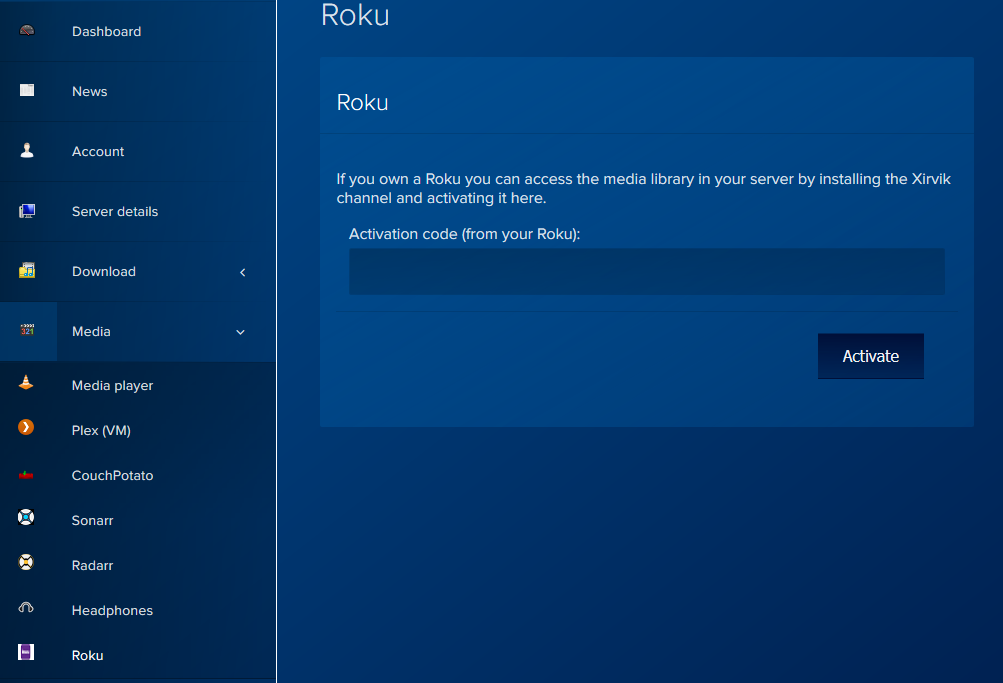Click the Download folder icon
The image size is (1003, 683).
(x=27, y=271)
